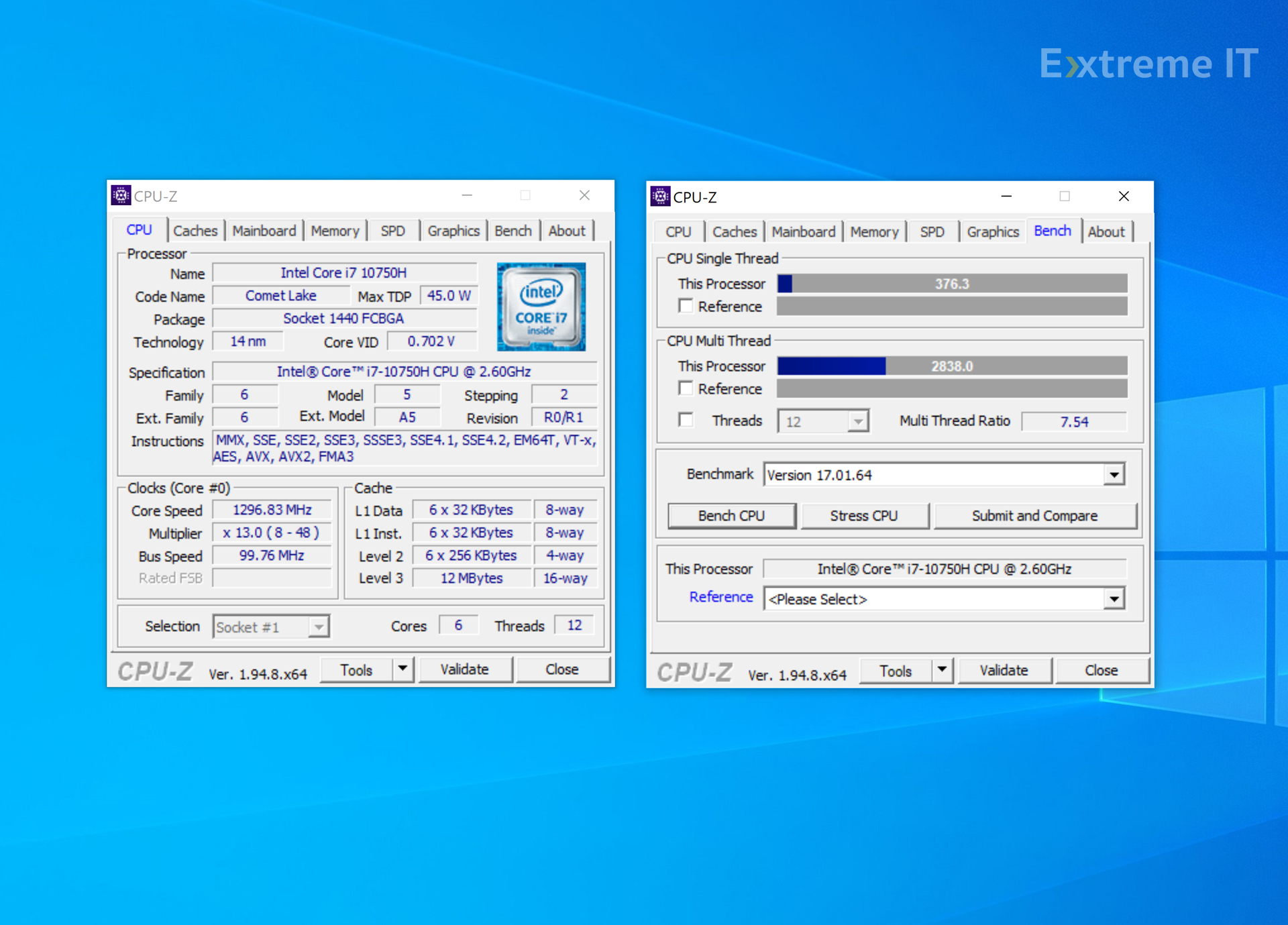Switch to Mainboard tab in left window
This screenshot has height=925, width=1288.
(x=264, y=231)
